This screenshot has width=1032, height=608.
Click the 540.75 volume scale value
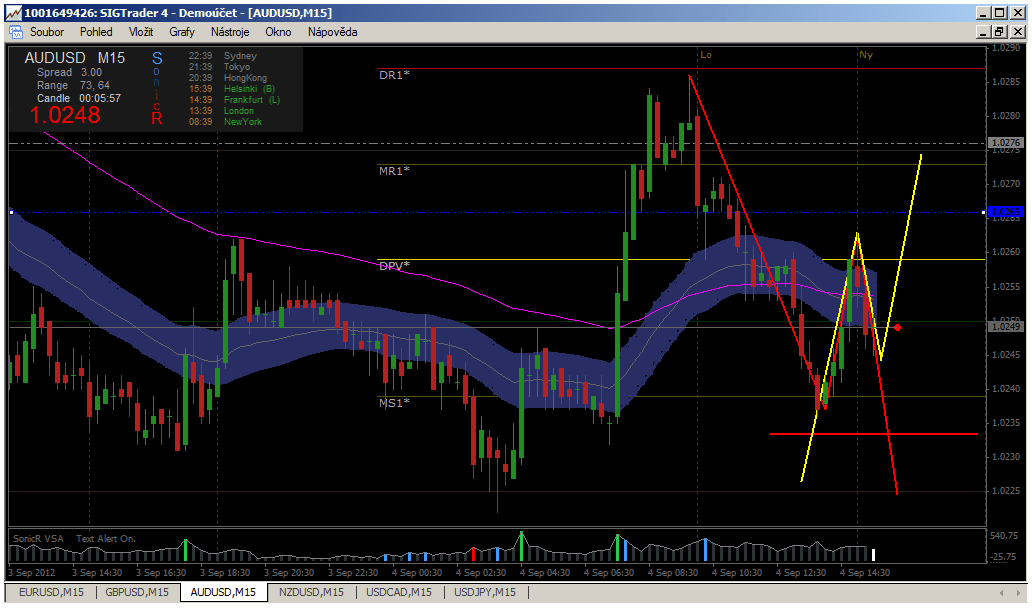point(1004,536)
